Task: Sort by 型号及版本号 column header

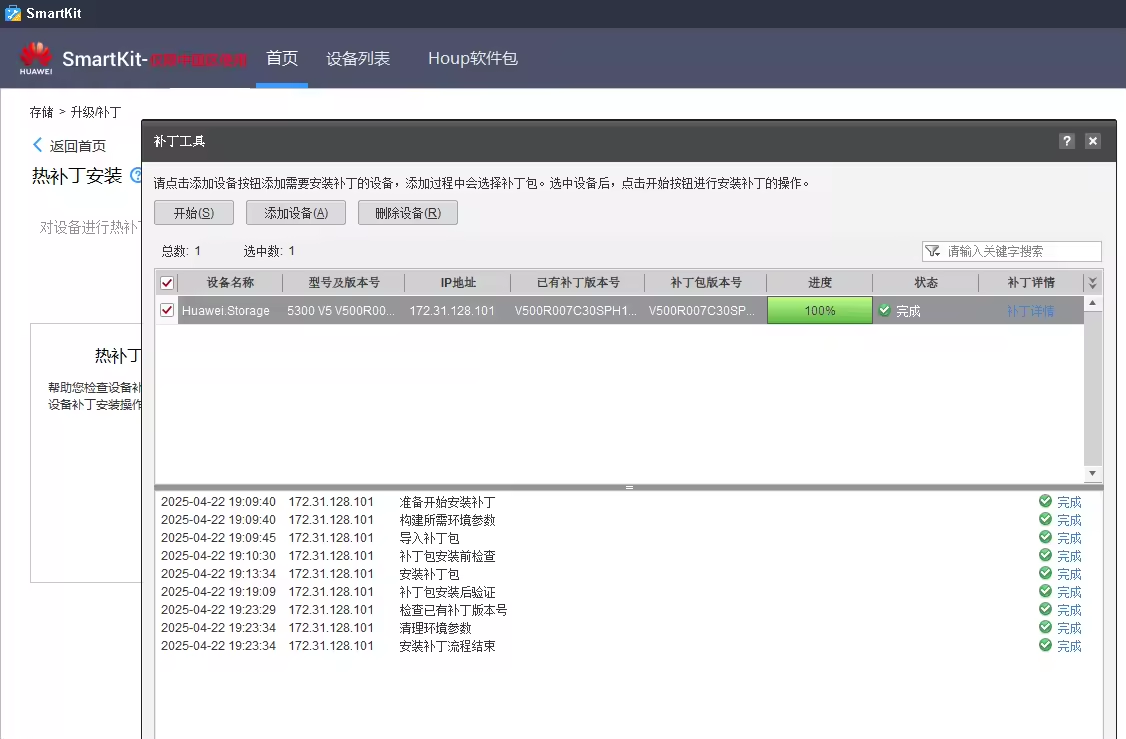Action: click(x=344, y=283)
